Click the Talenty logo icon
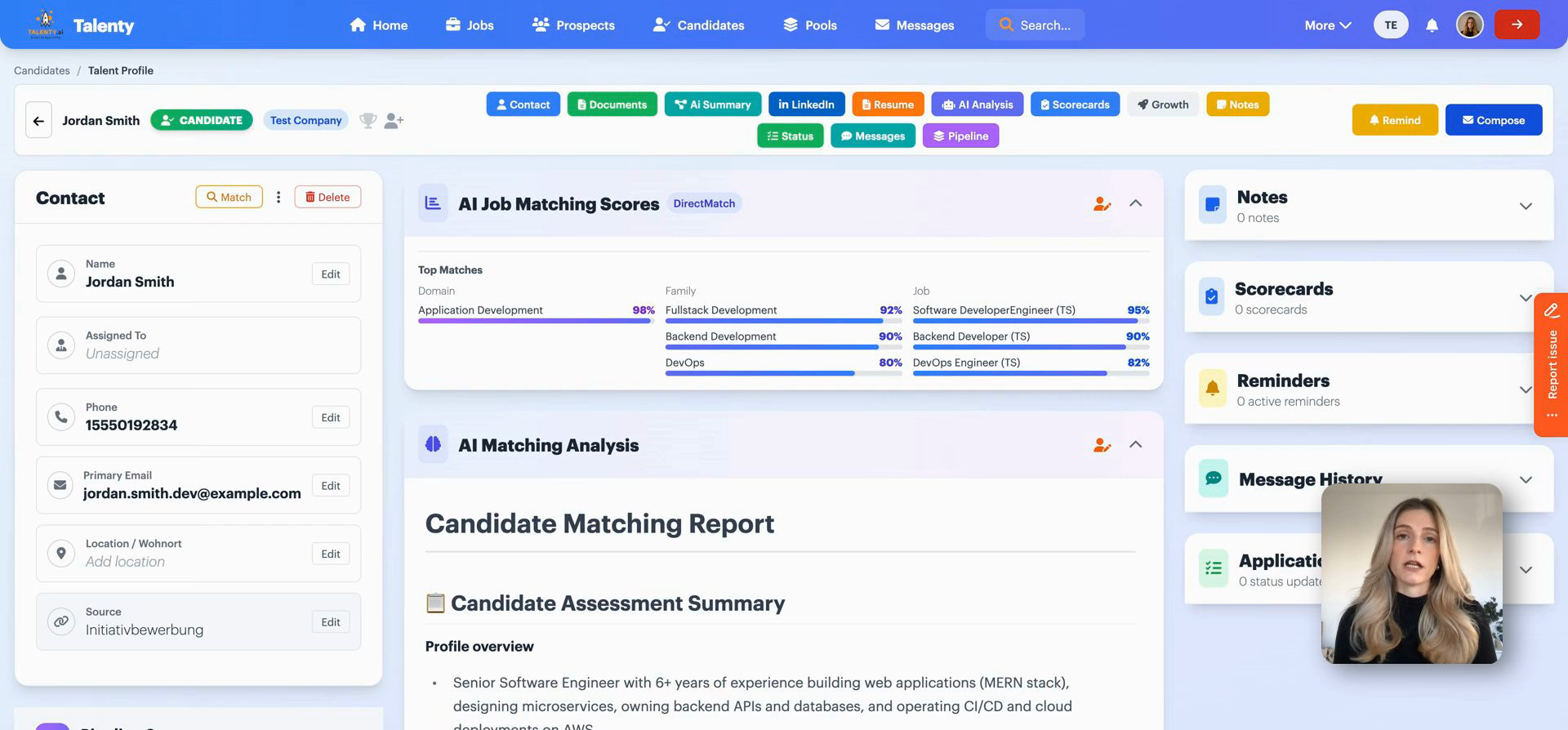Screen dimensions: 1568x730 click(x=46, y=24)
